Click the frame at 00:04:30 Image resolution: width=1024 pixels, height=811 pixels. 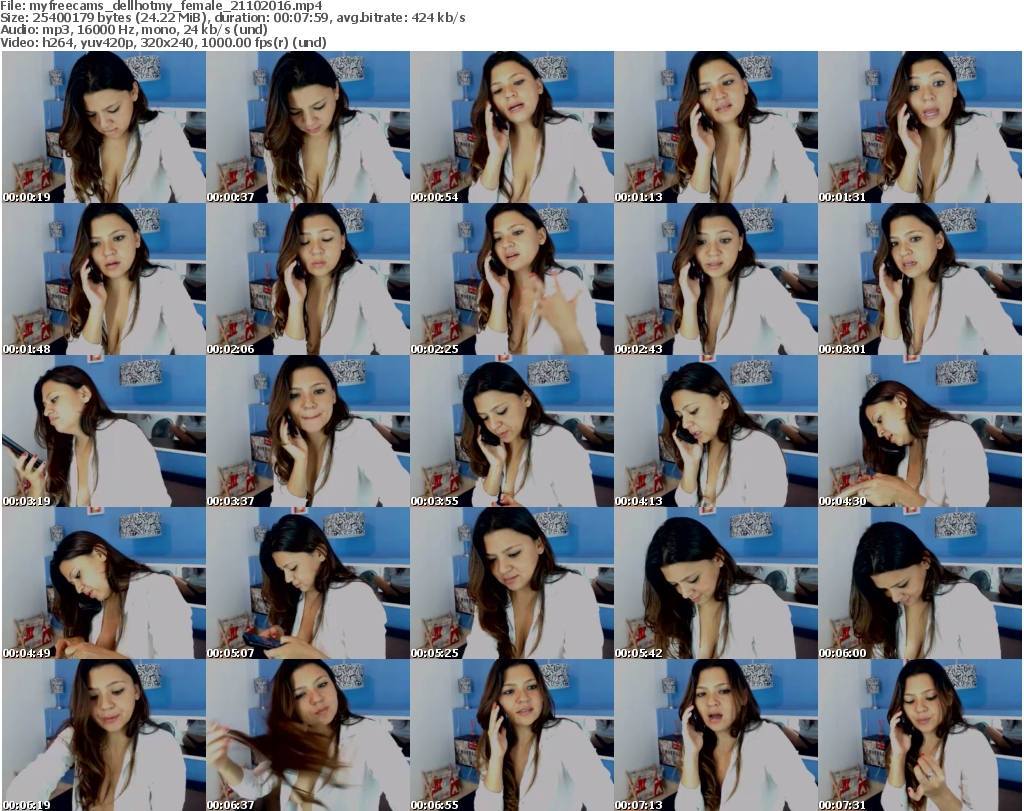pos(919,431)
